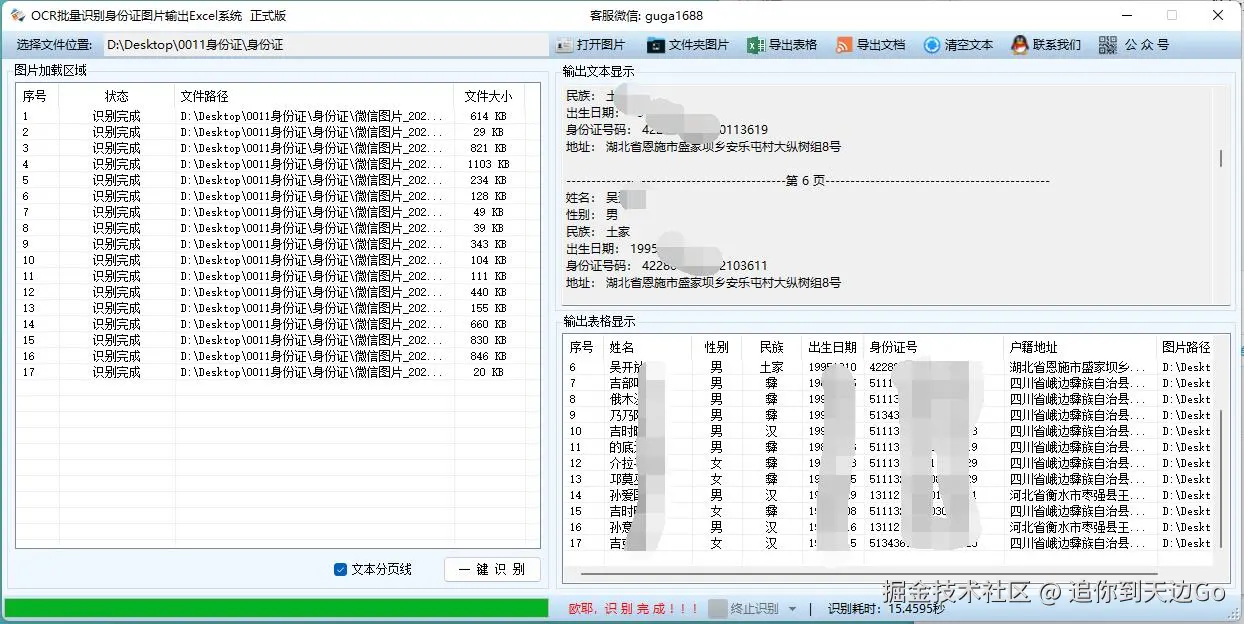Show QR code with the 公众号 icon
Image resolution: width=1244 pixels, height=624 pixels.
(x=1110, y=44)
